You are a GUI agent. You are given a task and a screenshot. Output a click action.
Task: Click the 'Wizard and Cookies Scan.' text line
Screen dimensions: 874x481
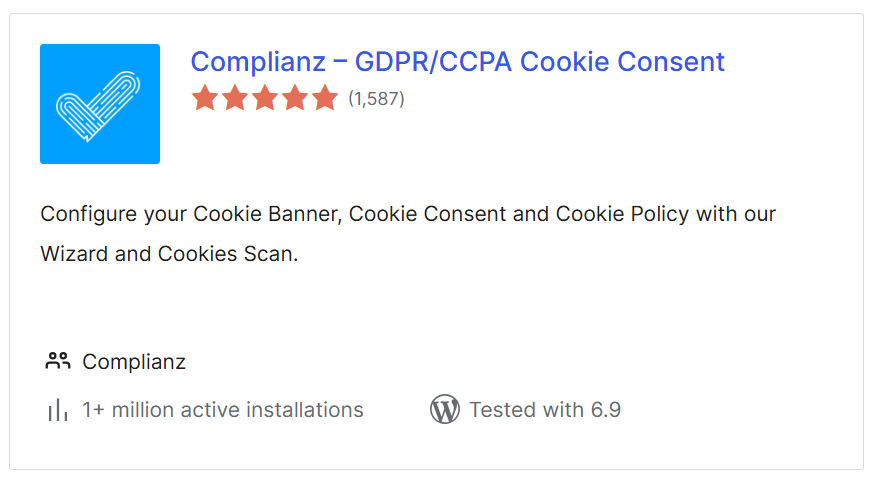(169, 254)
